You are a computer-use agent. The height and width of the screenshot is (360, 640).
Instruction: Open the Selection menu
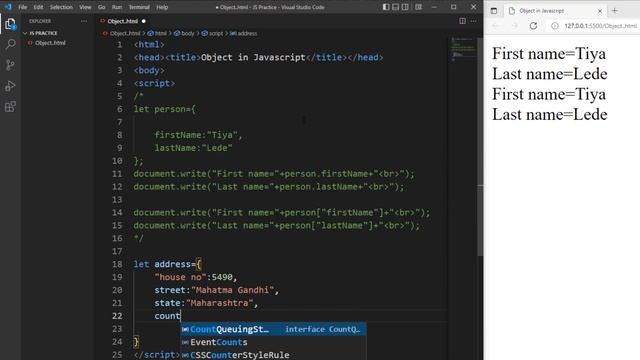(x=61, y=7)
